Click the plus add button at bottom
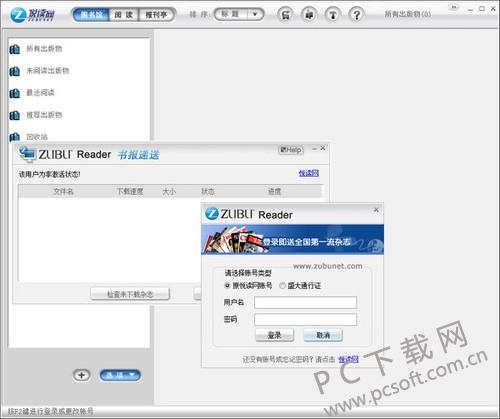This screenshot has width=500, height=419. [81, 375]
